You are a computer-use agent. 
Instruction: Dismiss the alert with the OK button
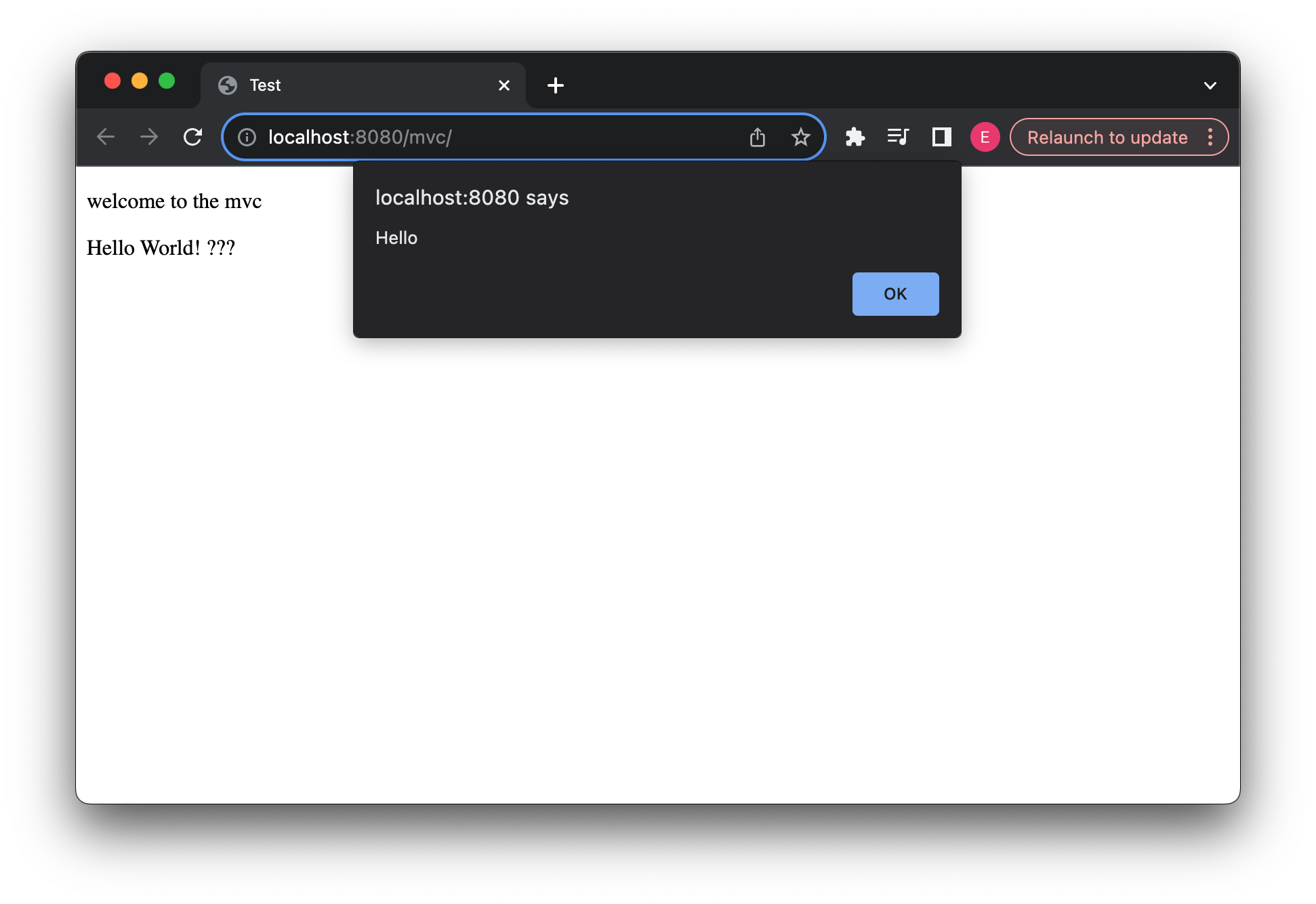[895, 293]
